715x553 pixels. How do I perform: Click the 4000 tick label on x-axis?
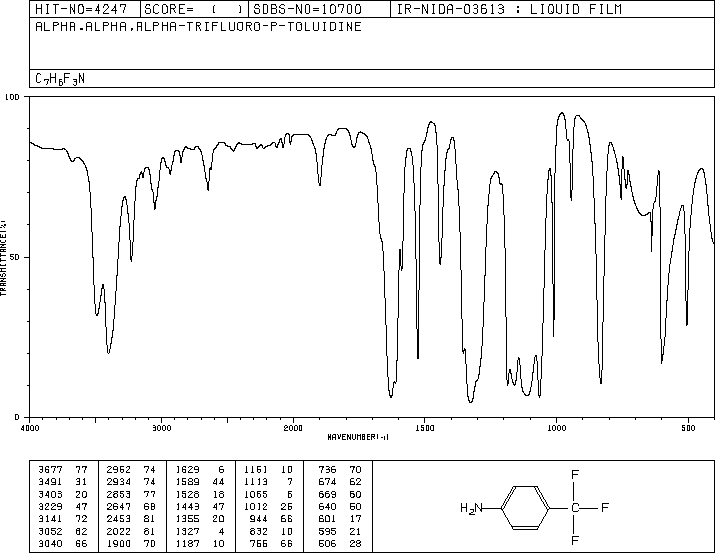point(30,427)
